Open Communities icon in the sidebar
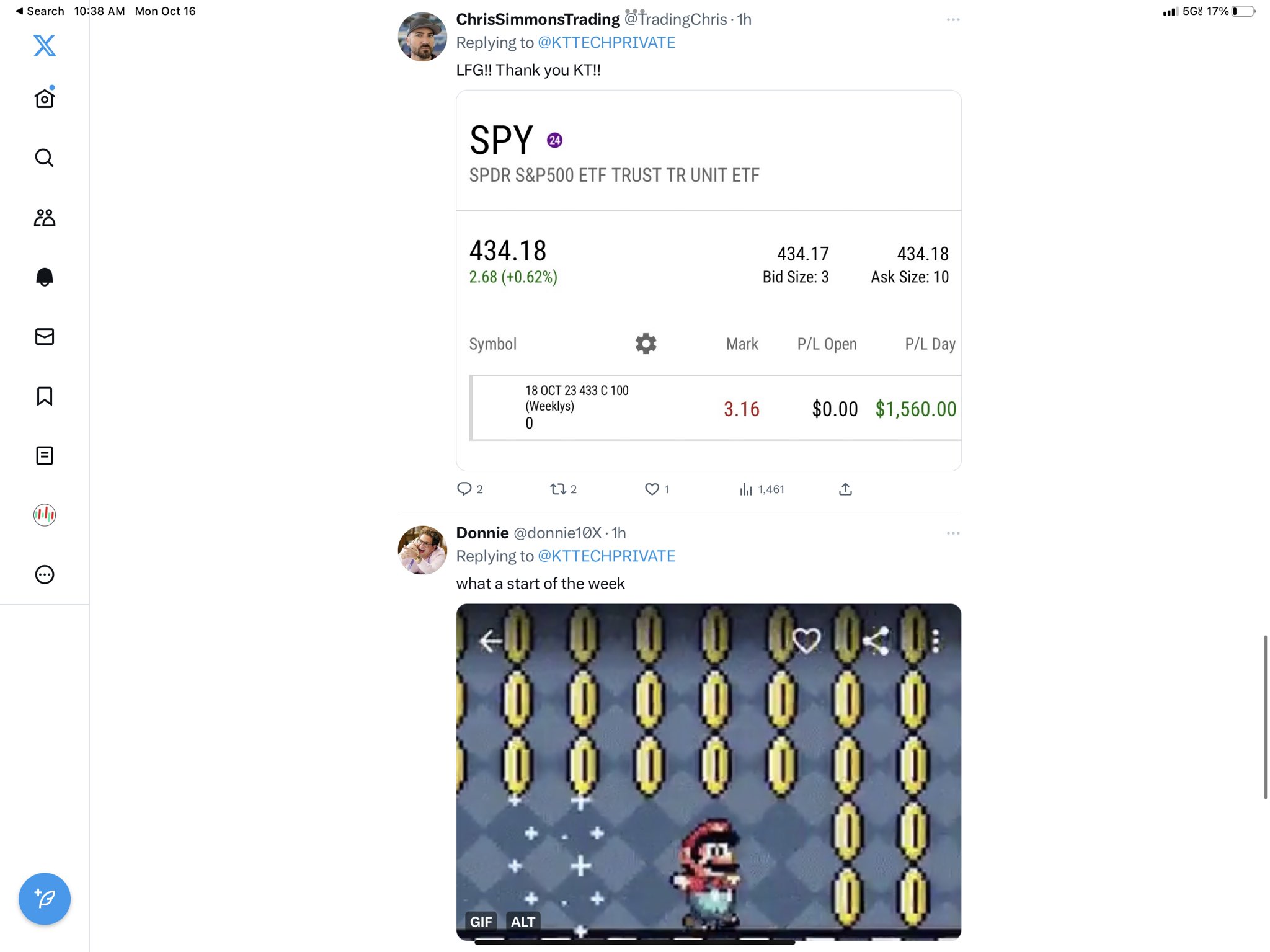 45,217
